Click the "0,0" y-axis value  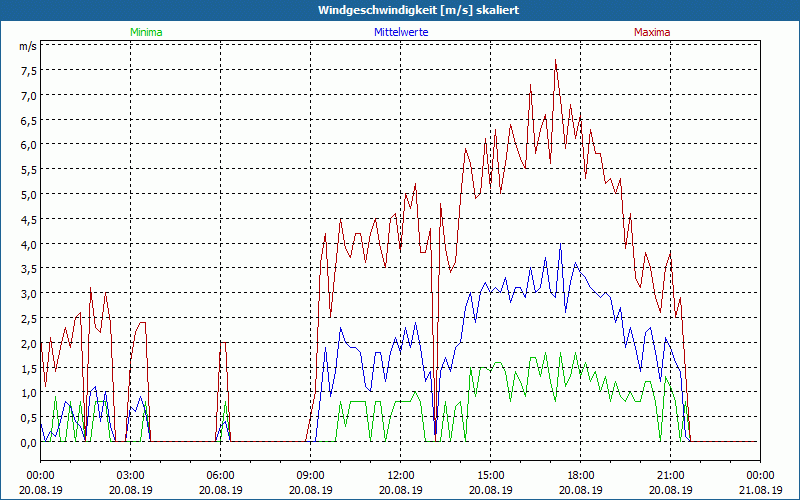point(29,442)
